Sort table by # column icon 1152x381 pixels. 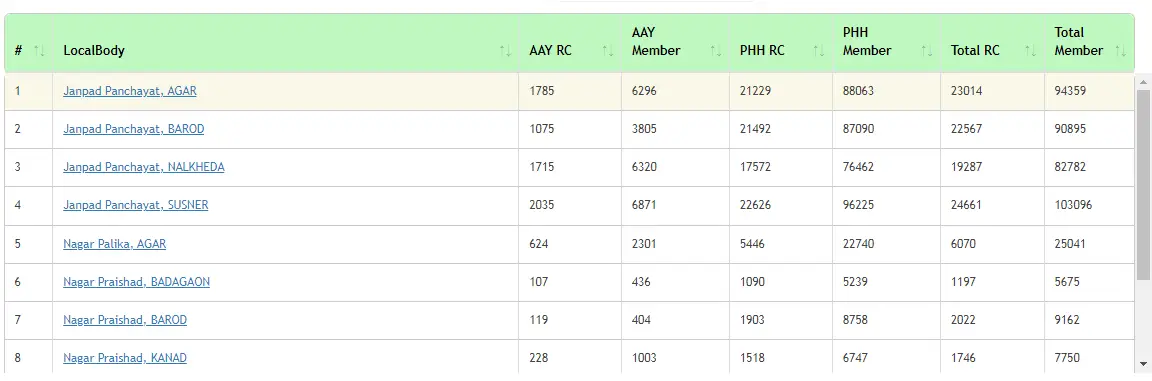pos(40,51)
